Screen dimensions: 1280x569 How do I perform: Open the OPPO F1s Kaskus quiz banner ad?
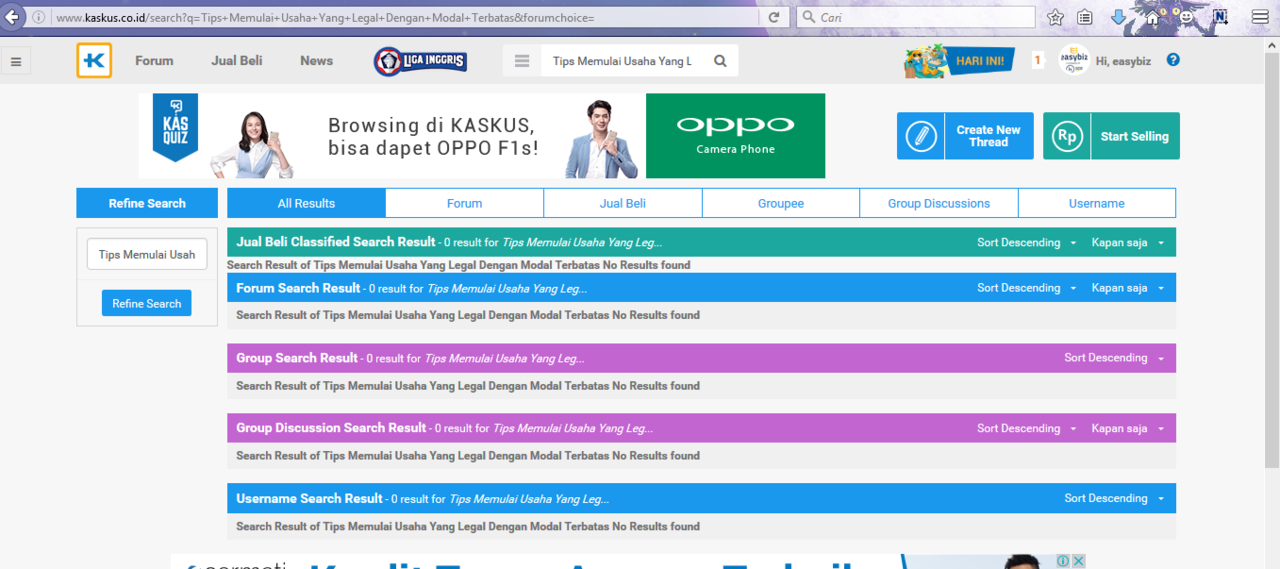point(482,136)
